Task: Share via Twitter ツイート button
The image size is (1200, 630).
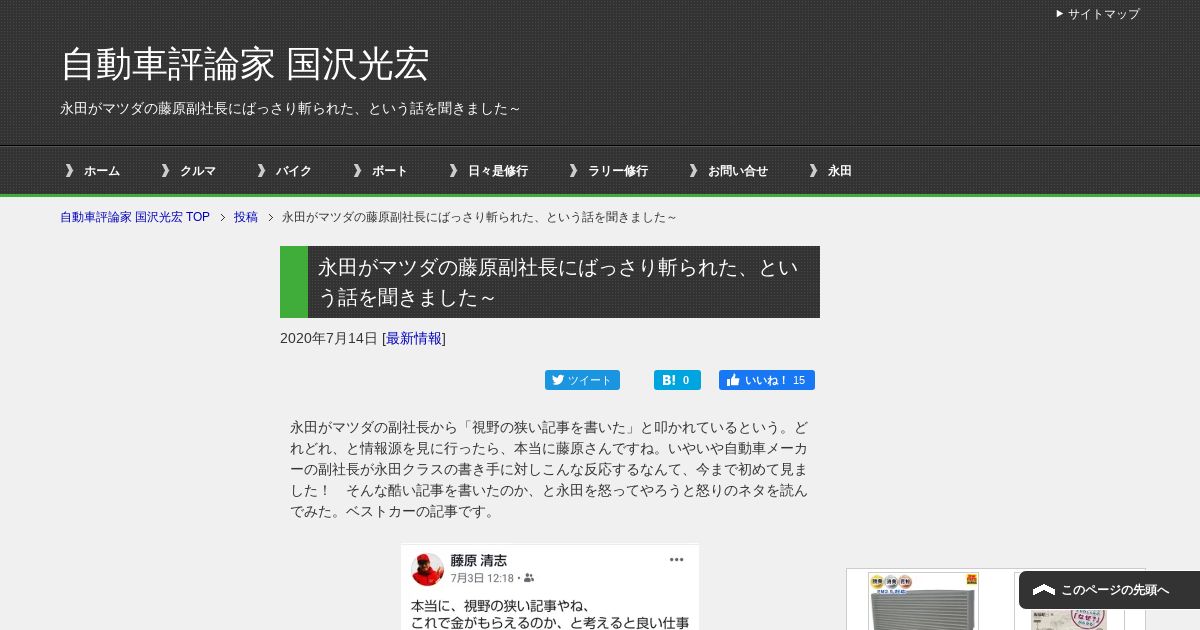Action: [x=582, y=380]
